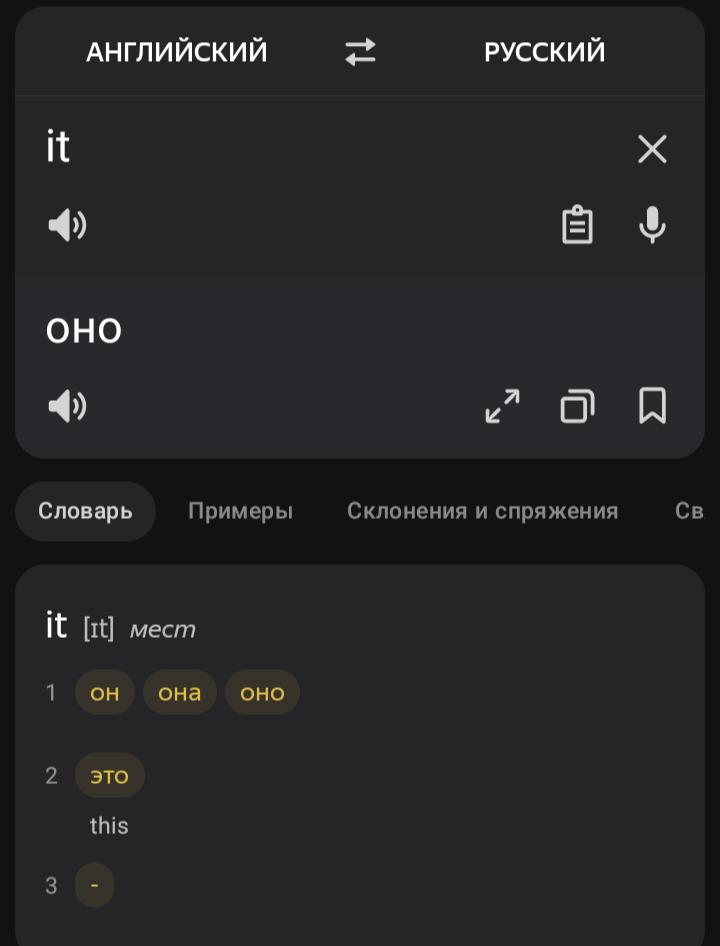
Task: Open the Склонения и спряжения tab
Action: tap(482, 511)
